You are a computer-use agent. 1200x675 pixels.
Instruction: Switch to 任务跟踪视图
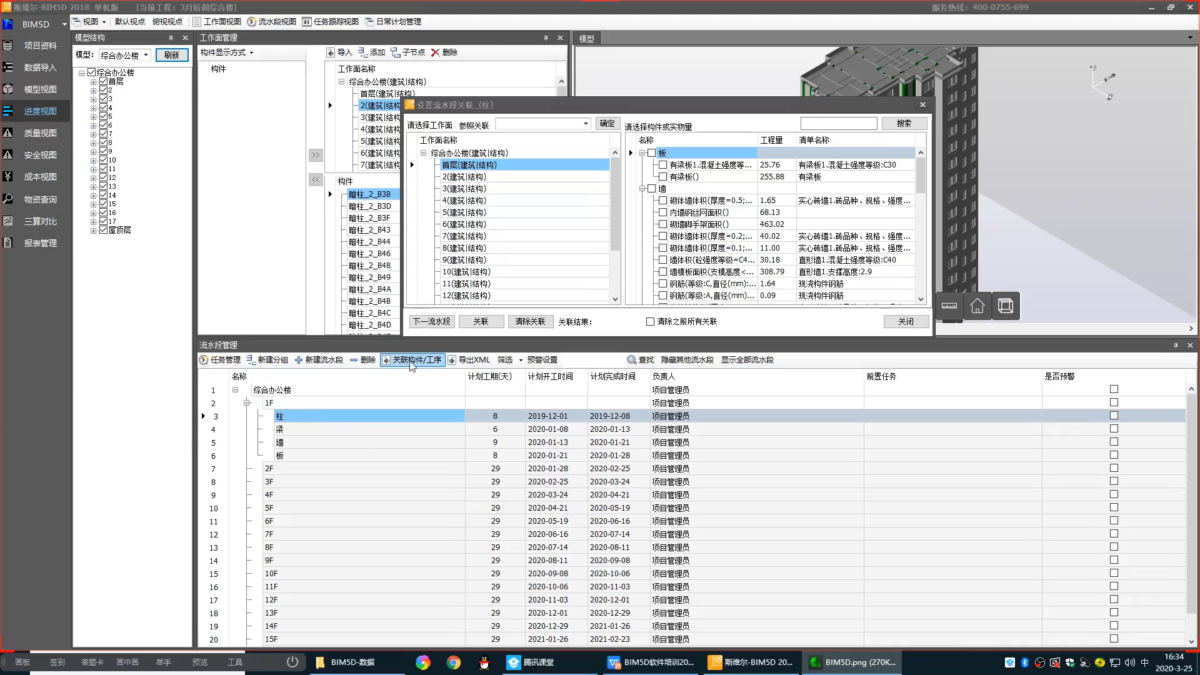click(x=330, y=21)
